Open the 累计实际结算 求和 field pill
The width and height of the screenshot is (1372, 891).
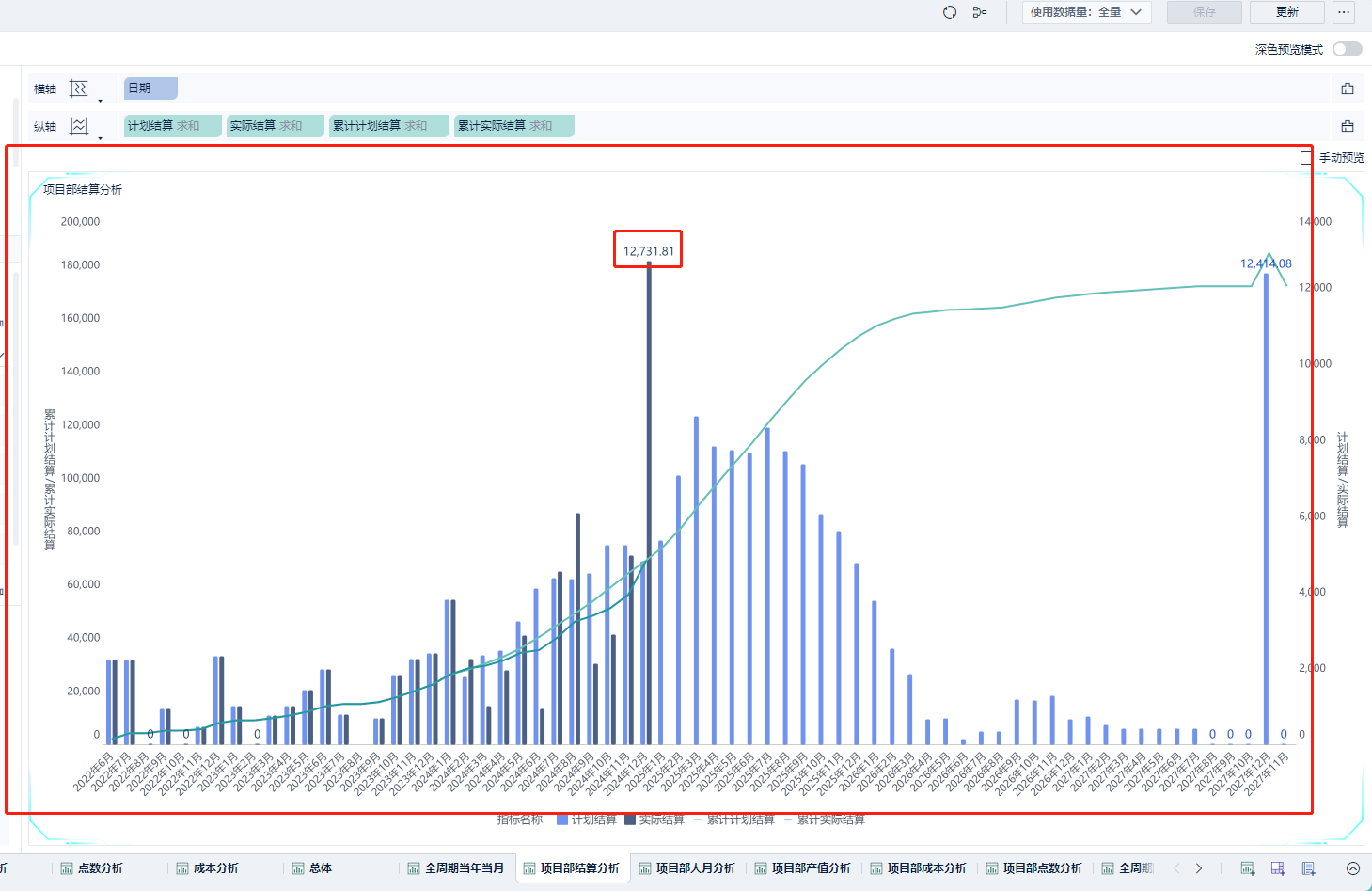pyautogui.click(x=514, y=126)
